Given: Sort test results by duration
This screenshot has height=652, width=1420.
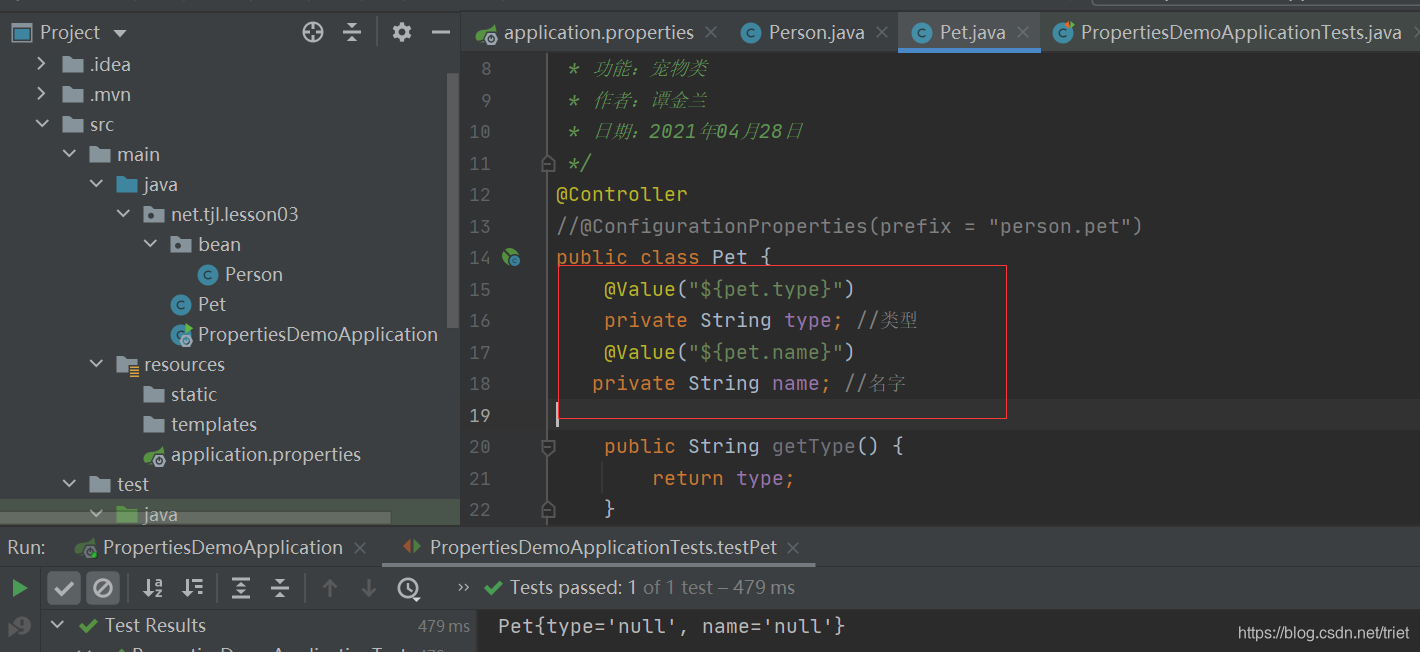Looking at the screenshot, I should tap(192, 588).
